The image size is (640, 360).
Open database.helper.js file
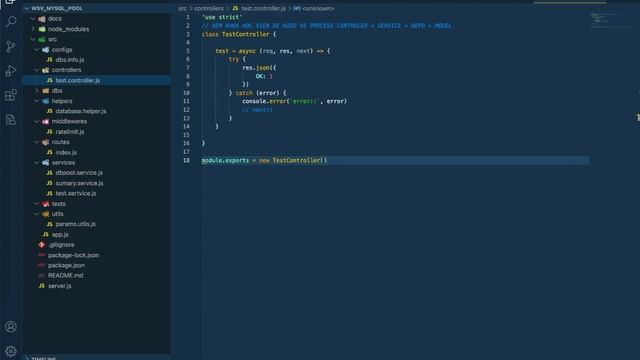click(81, 111)
